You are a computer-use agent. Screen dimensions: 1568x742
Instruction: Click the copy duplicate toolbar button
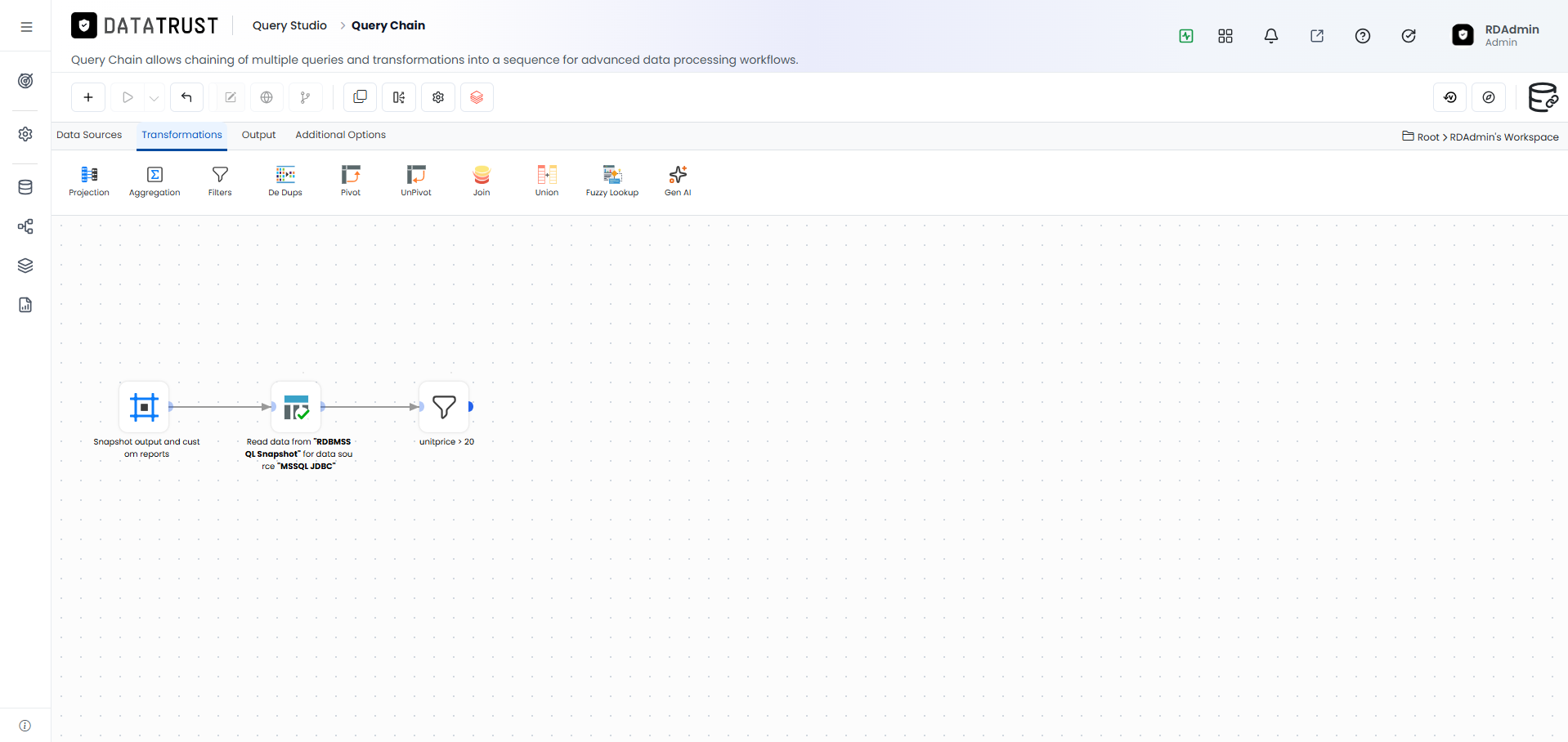pos(360,97)
